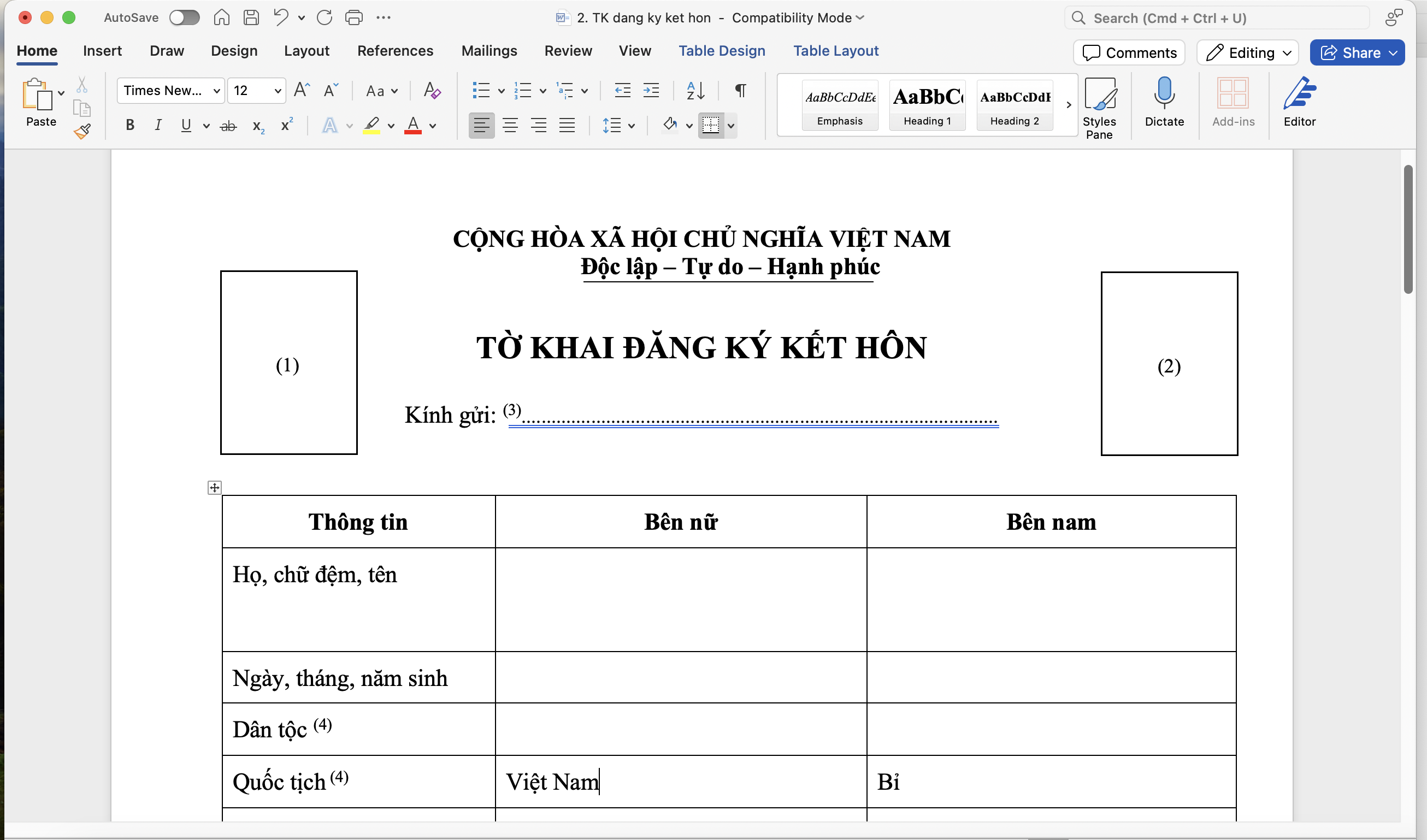Toggle italic formatting

click(158, 125)
